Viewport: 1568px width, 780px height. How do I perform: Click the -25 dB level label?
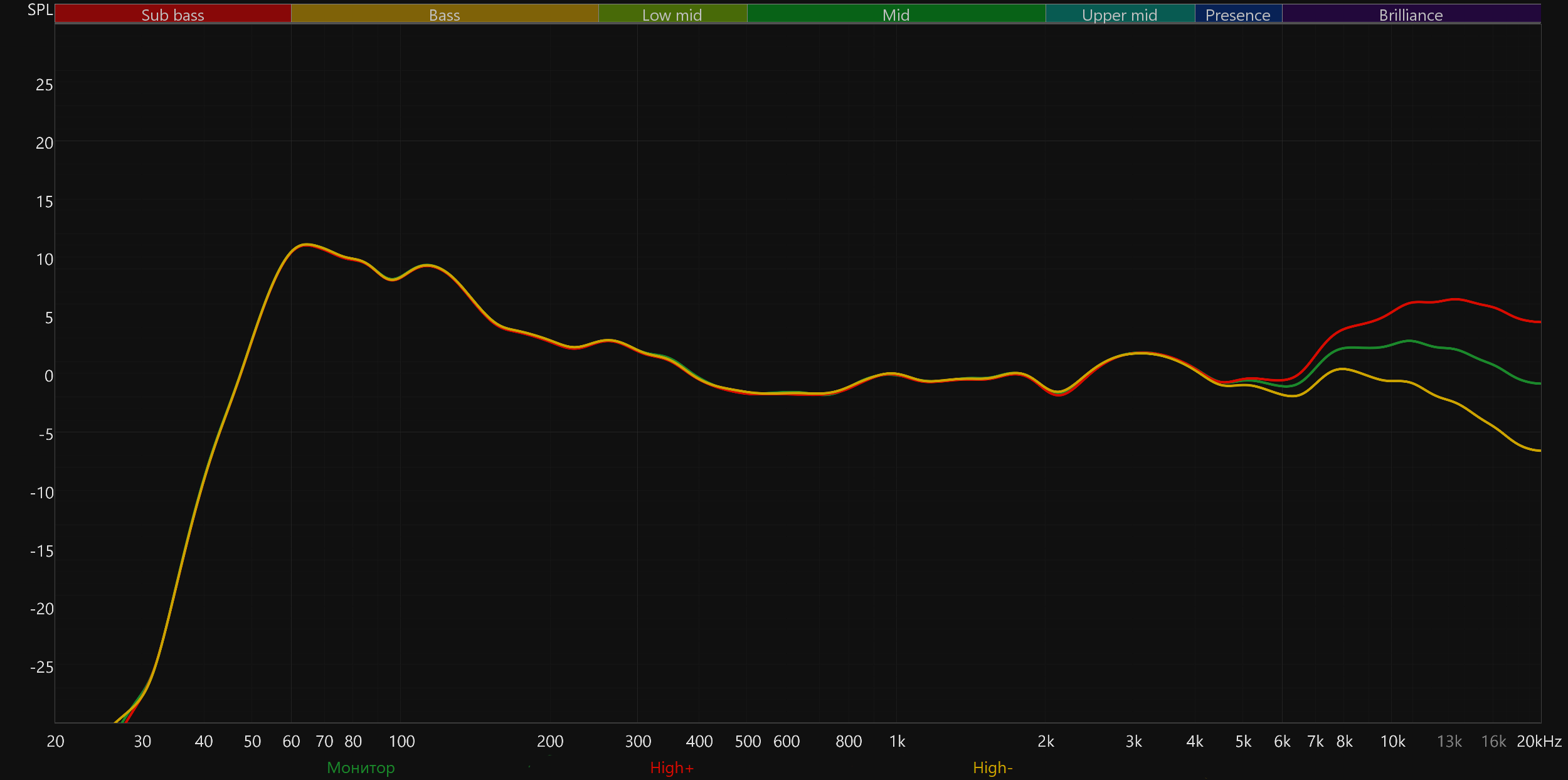tap(41, 667)
